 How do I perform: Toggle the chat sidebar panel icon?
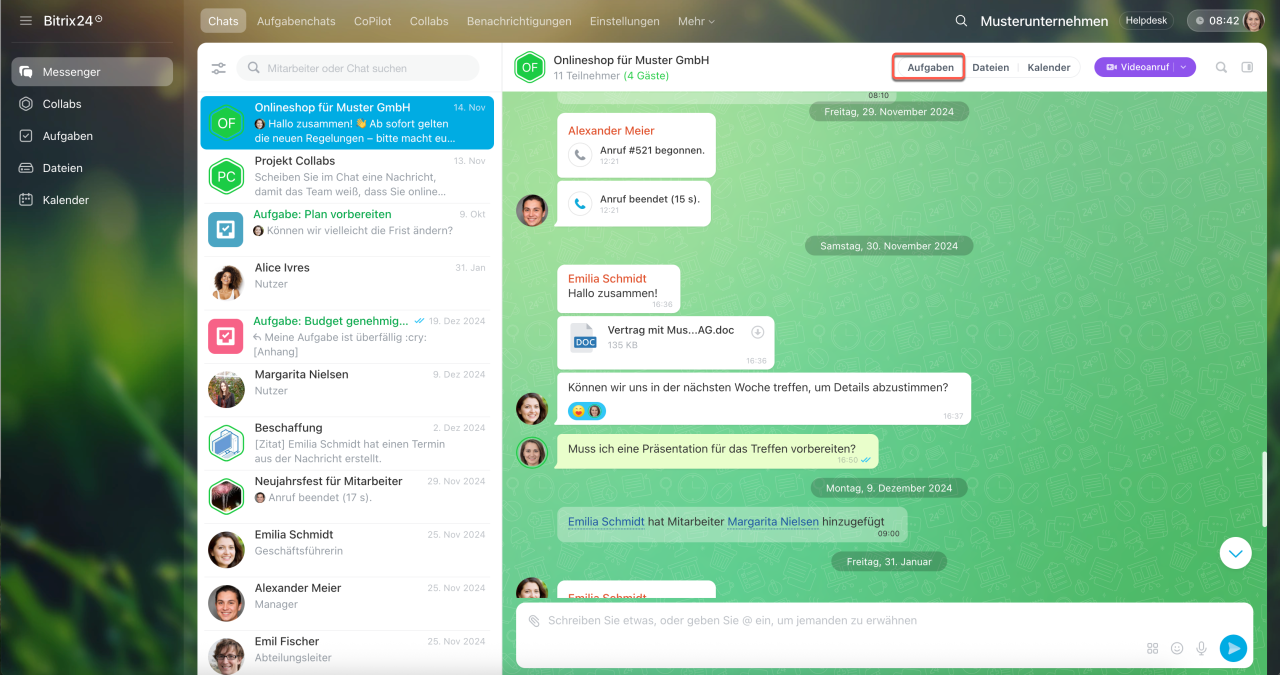(x=1247, y=67)
